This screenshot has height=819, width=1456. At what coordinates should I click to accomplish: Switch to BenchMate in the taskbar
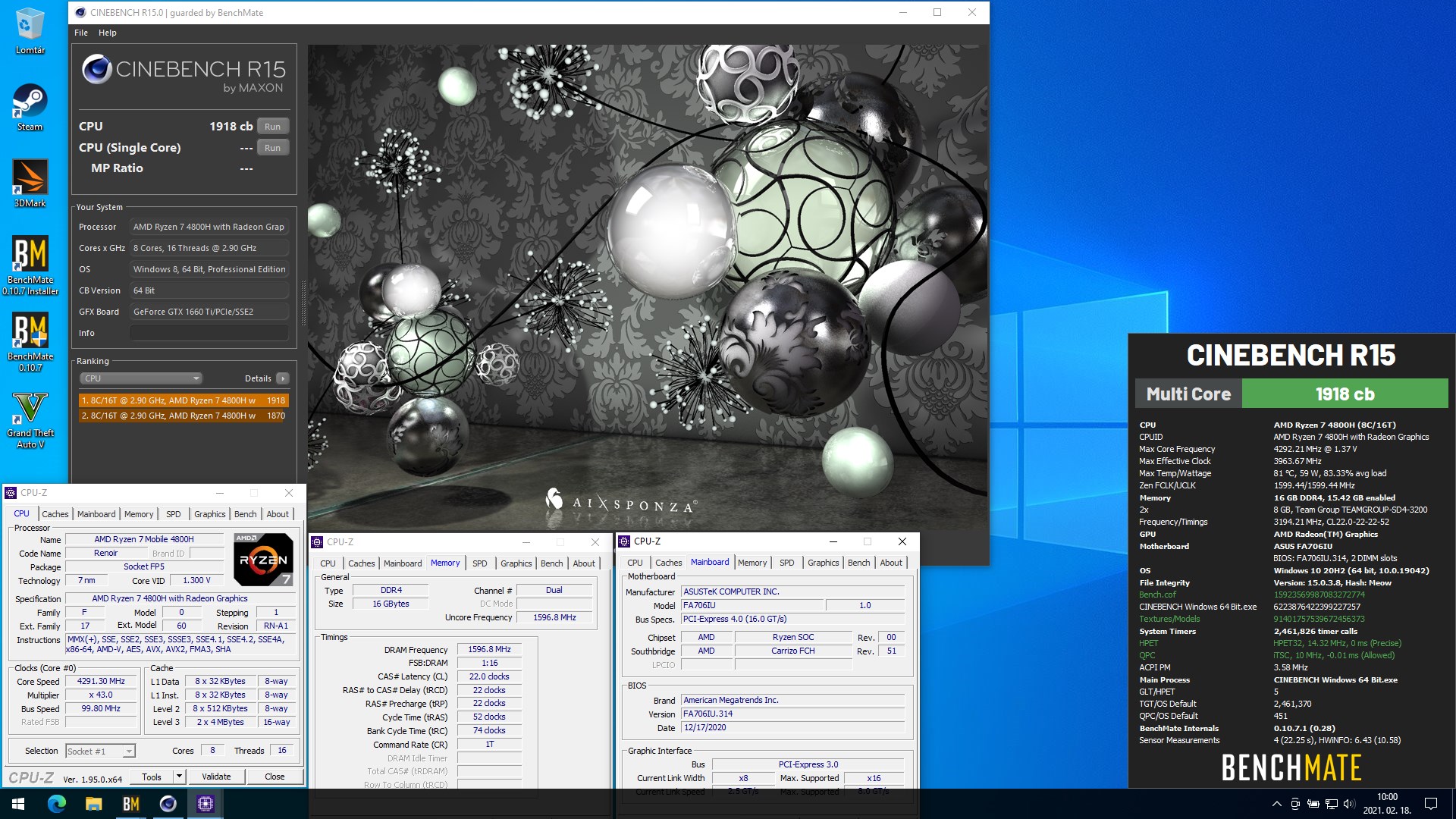point(130,804)
